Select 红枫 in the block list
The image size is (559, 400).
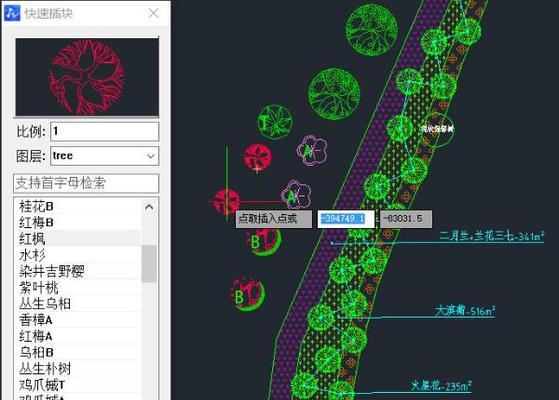[78, 239]
